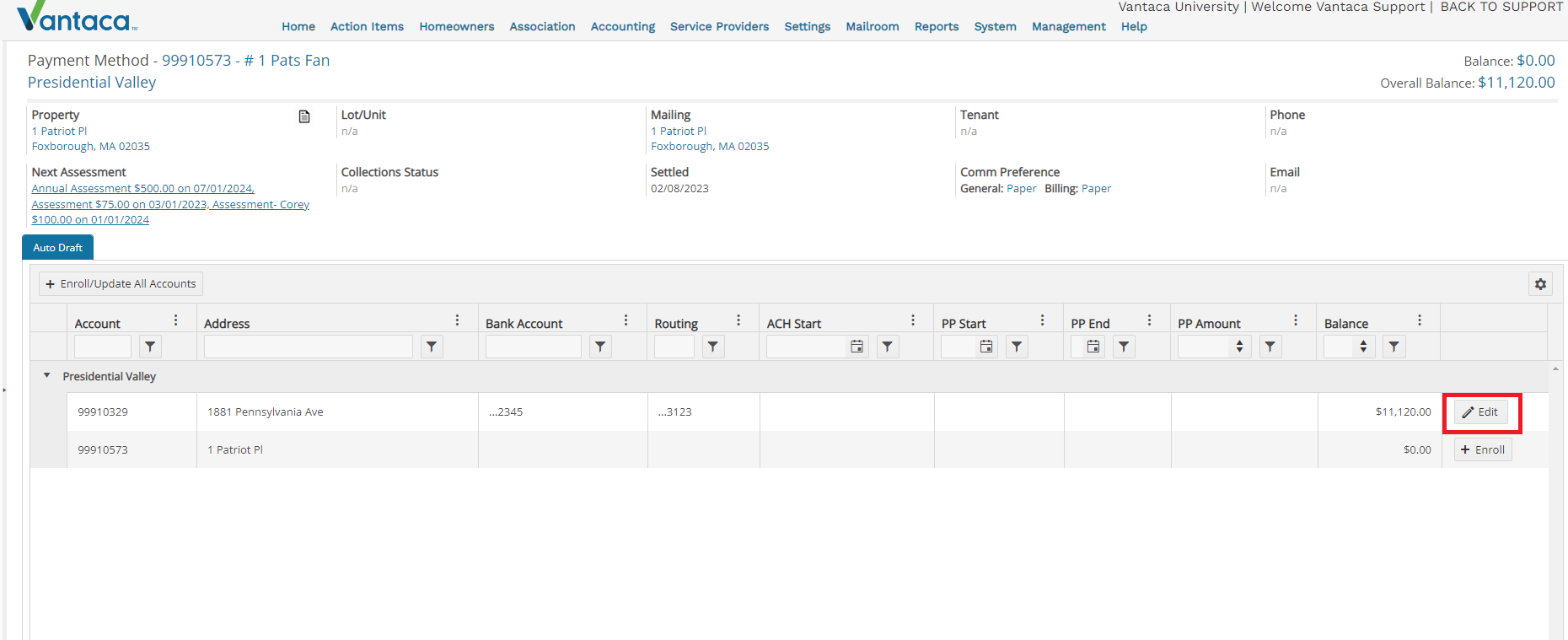
Task: Open the Assessment $75.00 on 03/01/2023 link
Action: tap(120, 205)
